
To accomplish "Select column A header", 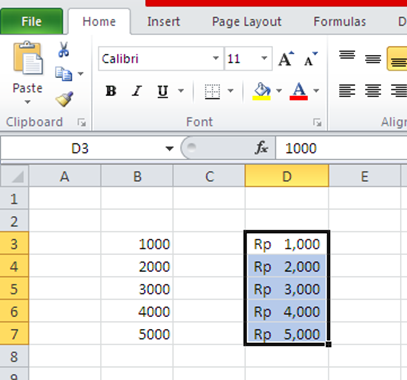I will pos(65,176).
